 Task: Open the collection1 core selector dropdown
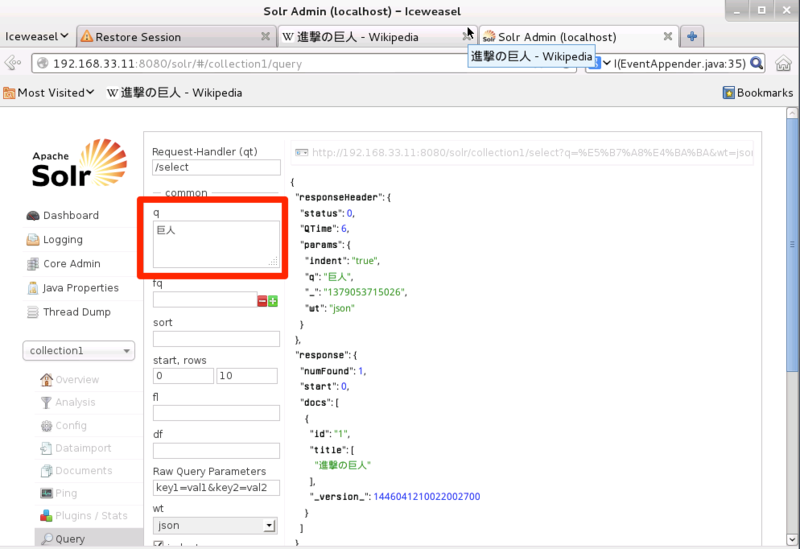[79, 351]
